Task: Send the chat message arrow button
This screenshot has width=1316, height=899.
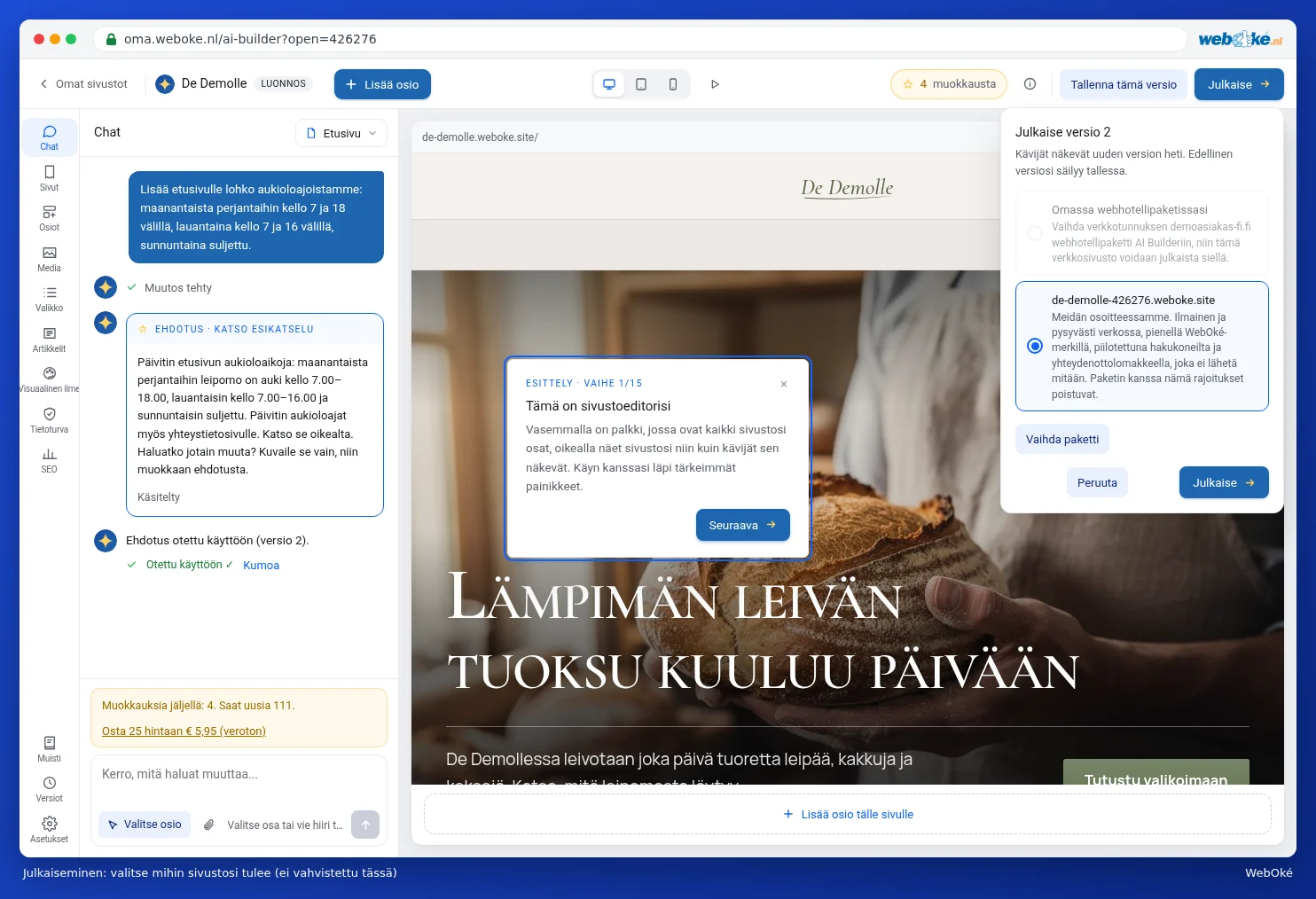Action: click(x=365, y=825)
